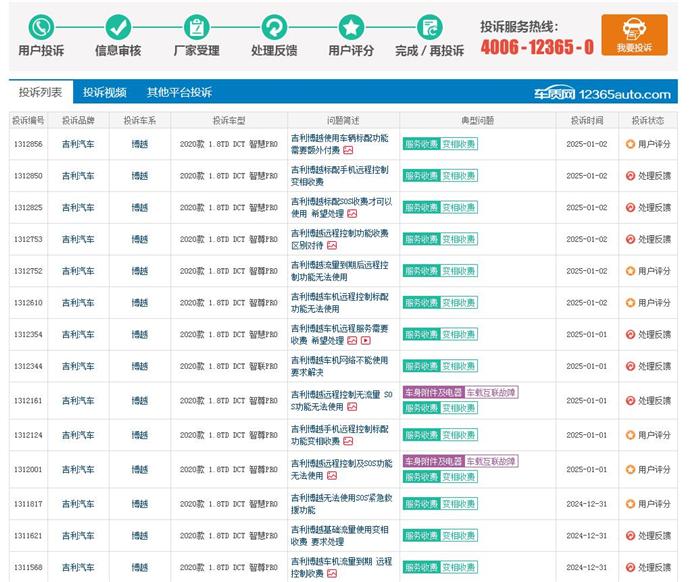Click the 用户评分 status icon for complaint 1312610

pyautogui.click(x=630, y=303)
